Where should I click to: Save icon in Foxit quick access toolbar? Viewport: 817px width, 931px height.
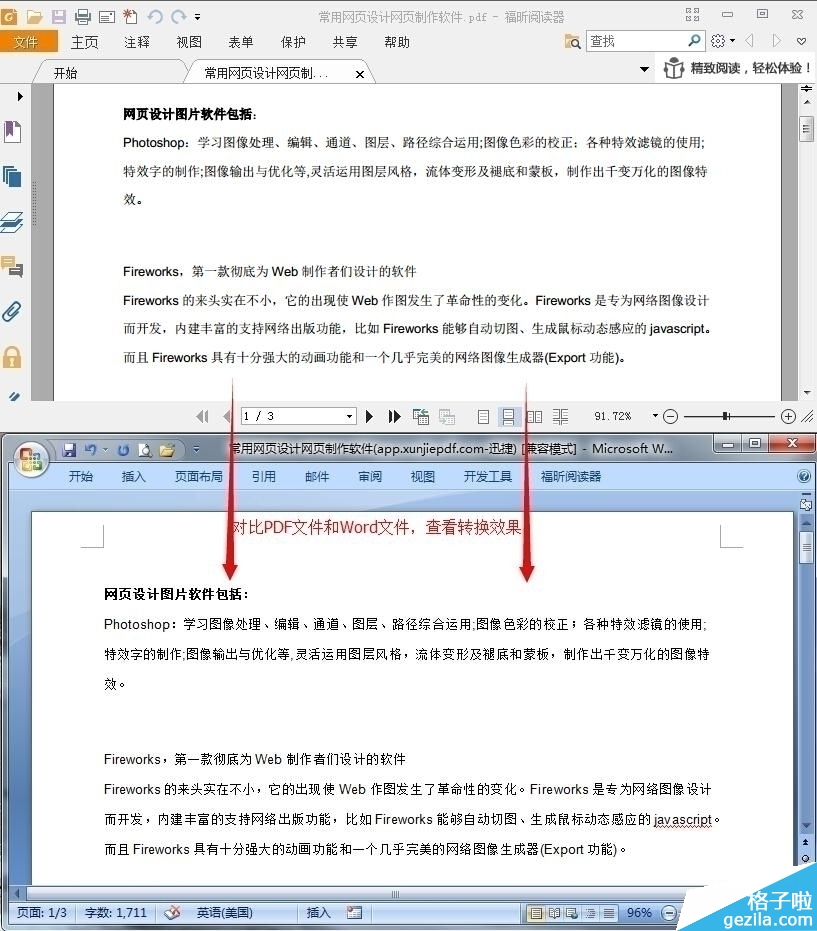click(58, 16)
